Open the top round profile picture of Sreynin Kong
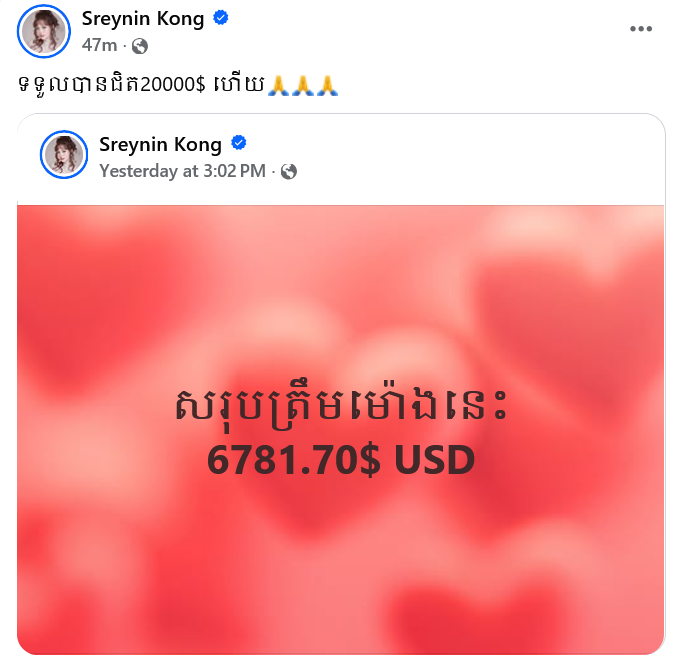Screen dimensions: 681x655 tap(43, 31)
